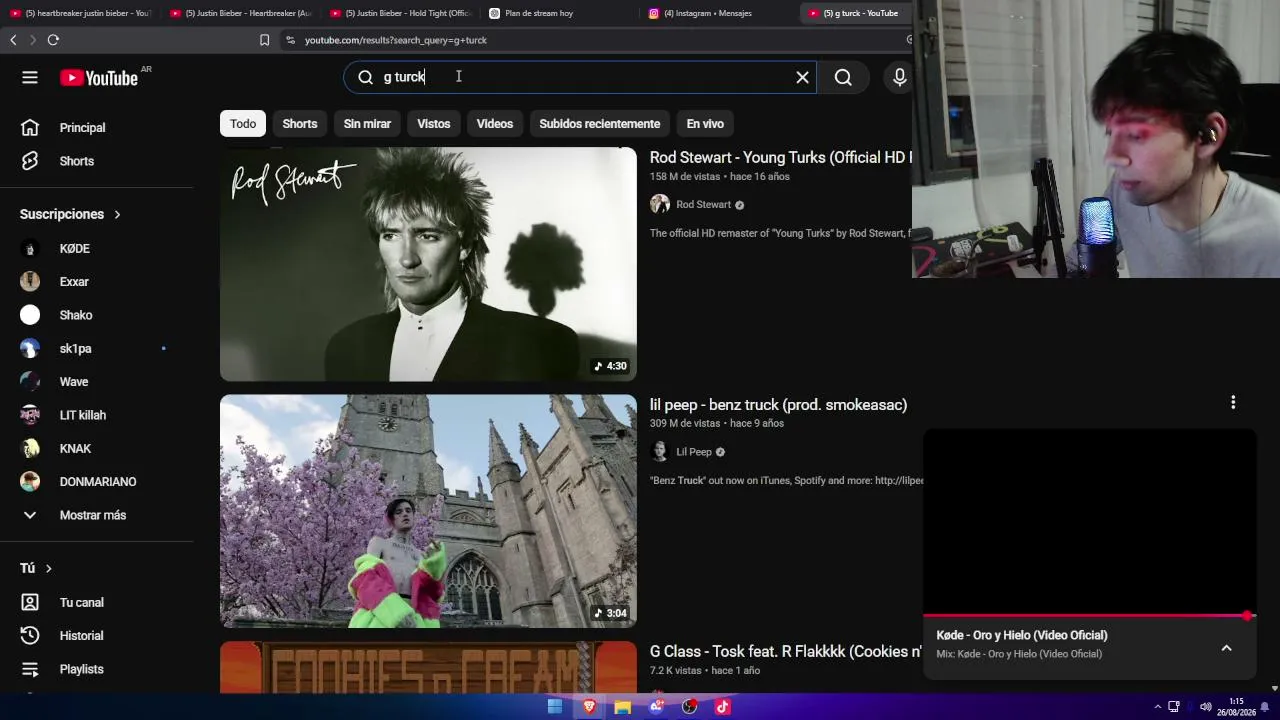This screenshot has width=1280, height=720.
Task: Show hidden system tray icons
Action: tap(1158, 707)
